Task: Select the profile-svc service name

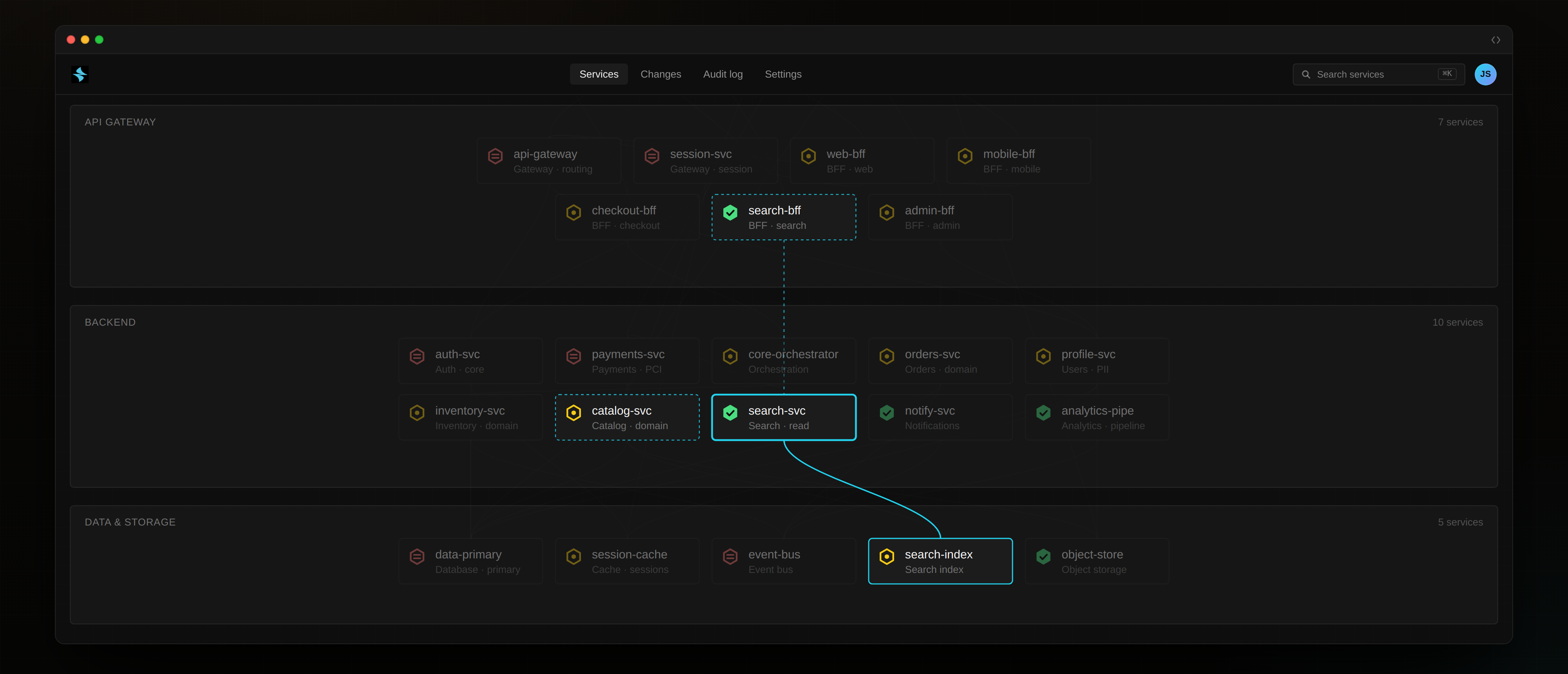Action: coord(1088,354)
